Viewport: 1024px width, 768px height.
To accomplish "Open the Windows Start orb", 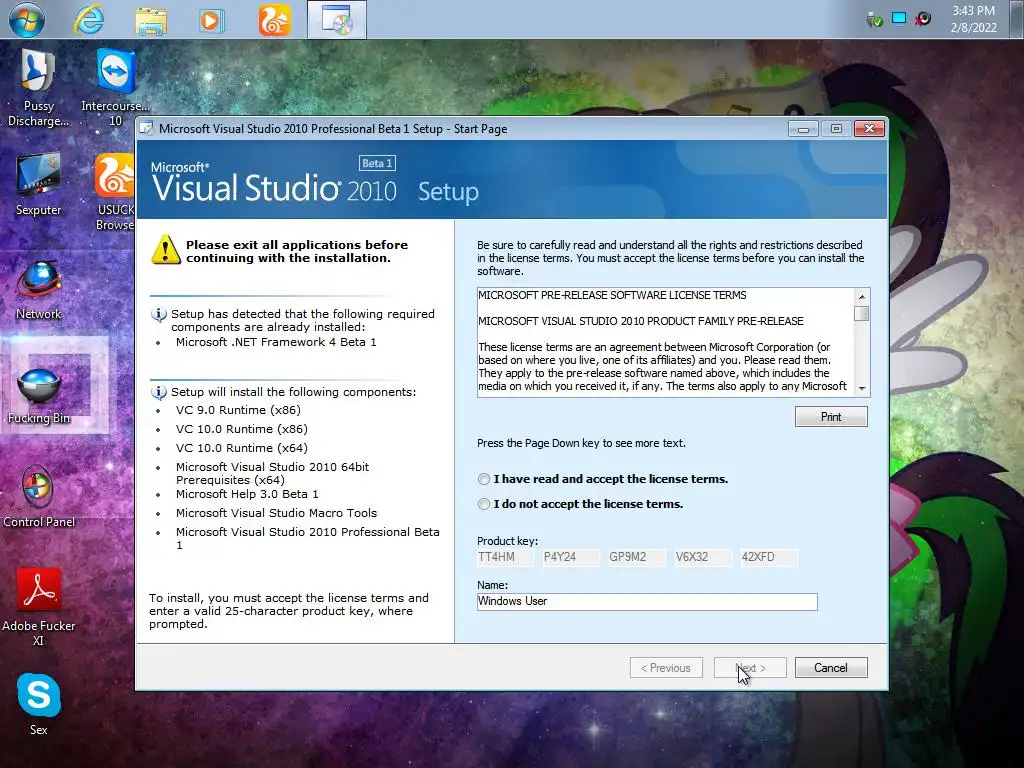I will click(x=27, y=19).
